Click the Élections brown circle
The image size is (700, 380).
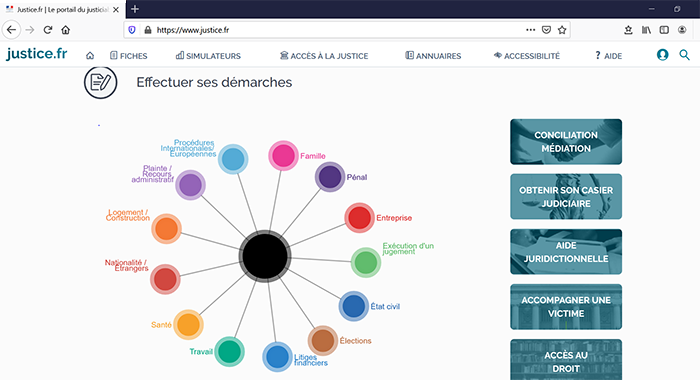point(322,341)
